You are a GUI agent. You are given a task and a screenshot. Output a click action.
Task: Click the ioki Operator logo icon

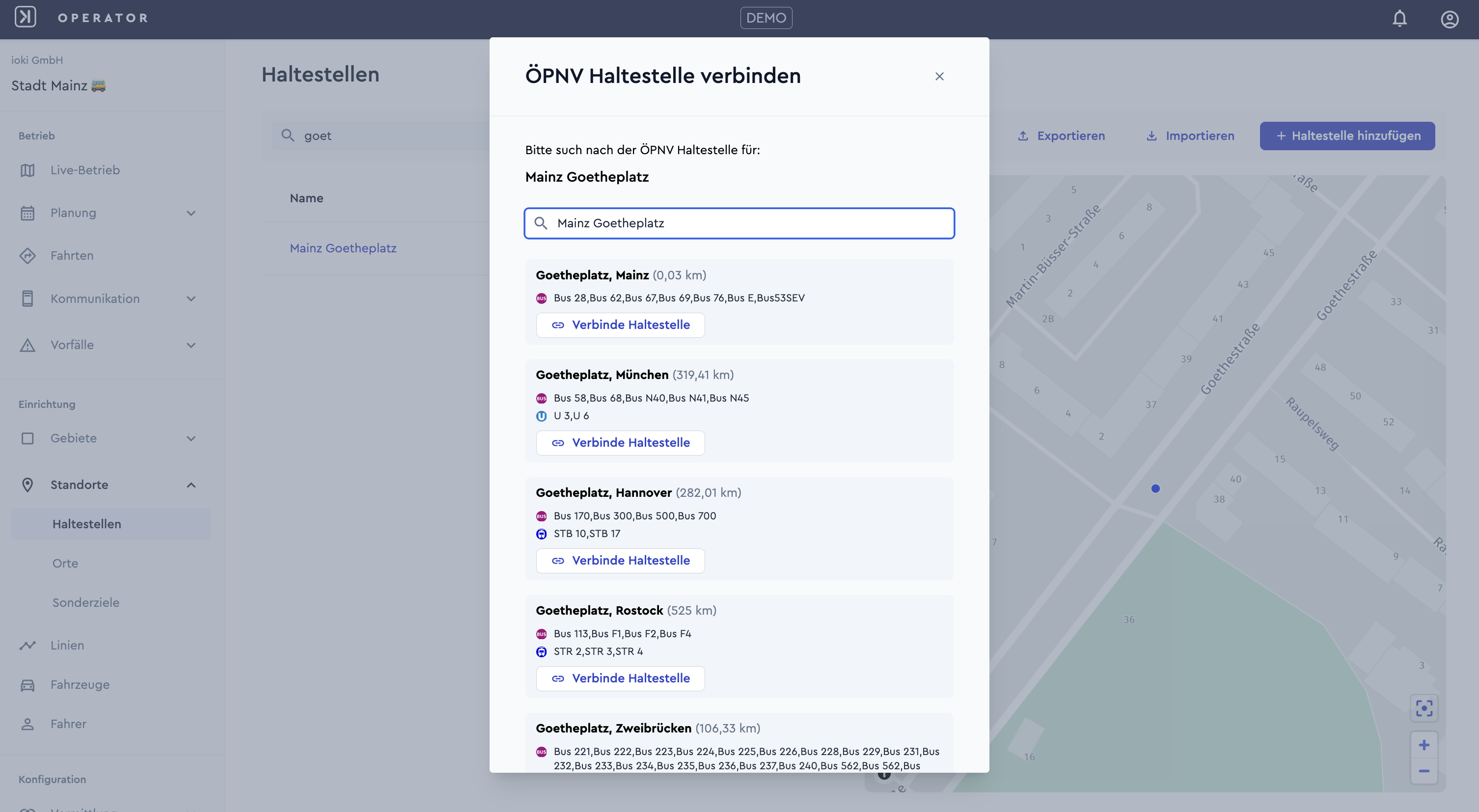point(25,17)
